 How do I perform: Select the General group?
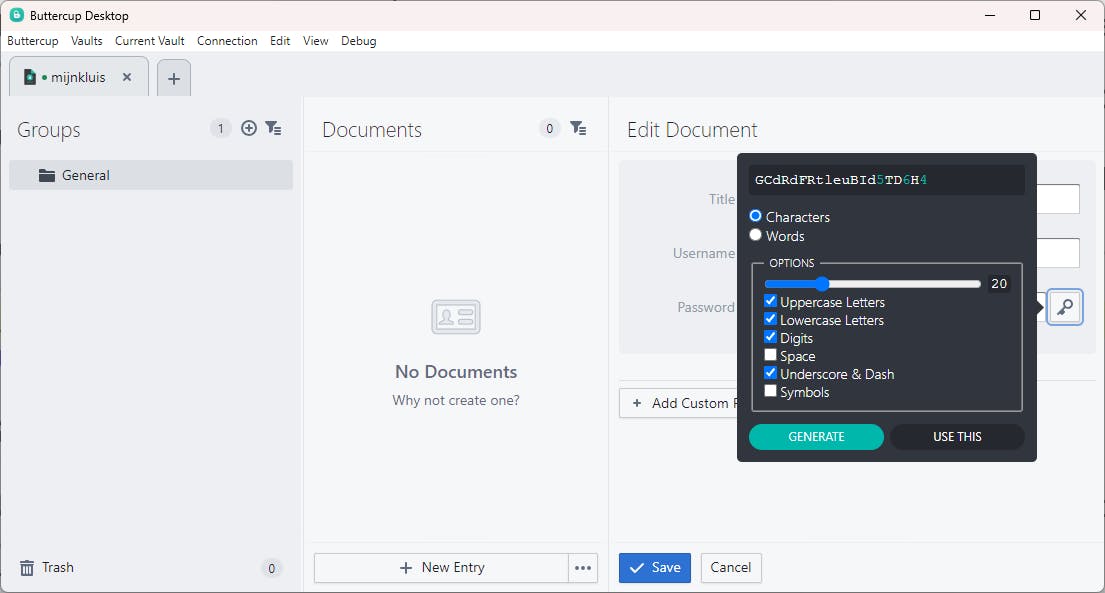point(151,175)
